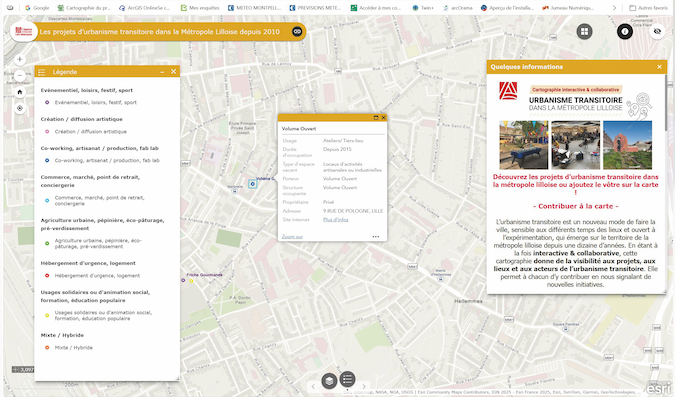Open the arcOrama bookmark
The image size is (675, 397).
tap(458, 8)
